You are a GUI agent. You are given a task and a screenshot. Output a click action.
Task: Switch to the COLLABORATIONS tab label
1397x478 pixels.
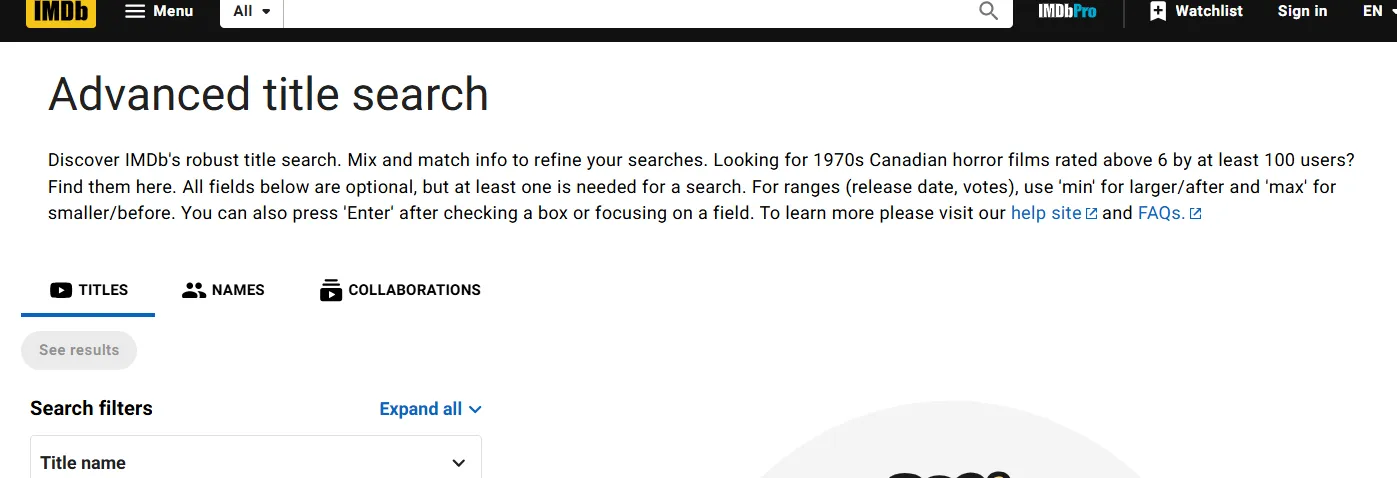pyautogui.click(x=414, y=290)
